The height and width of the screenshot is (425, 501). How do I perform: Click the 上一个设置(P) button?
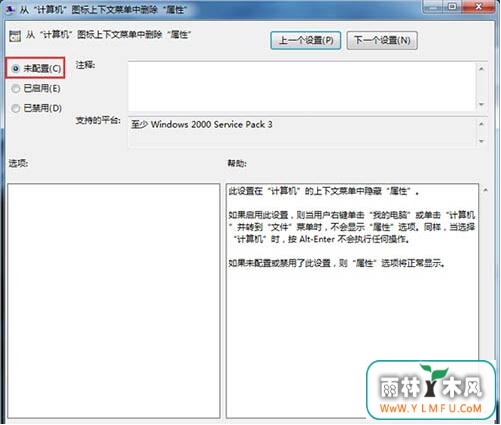pos(306,41)
